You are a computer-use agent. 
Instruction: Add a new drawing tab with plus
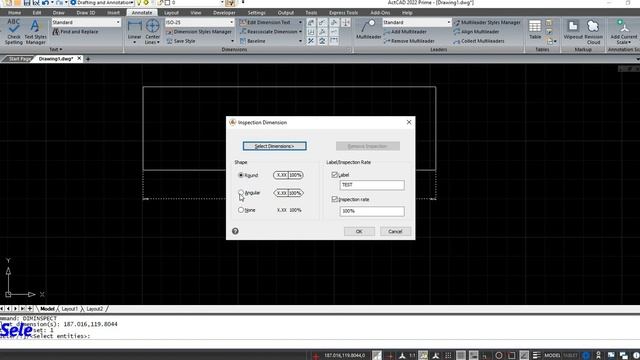pos(87,59)
